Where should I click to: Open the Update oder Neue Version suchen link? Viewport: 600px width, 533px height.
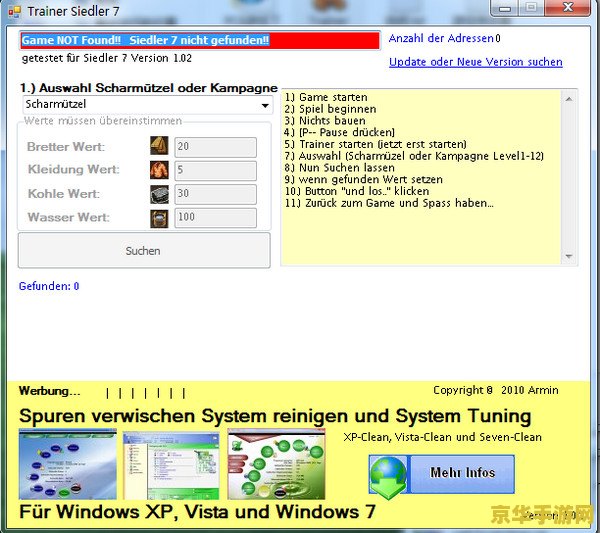[x=476, y=62]
